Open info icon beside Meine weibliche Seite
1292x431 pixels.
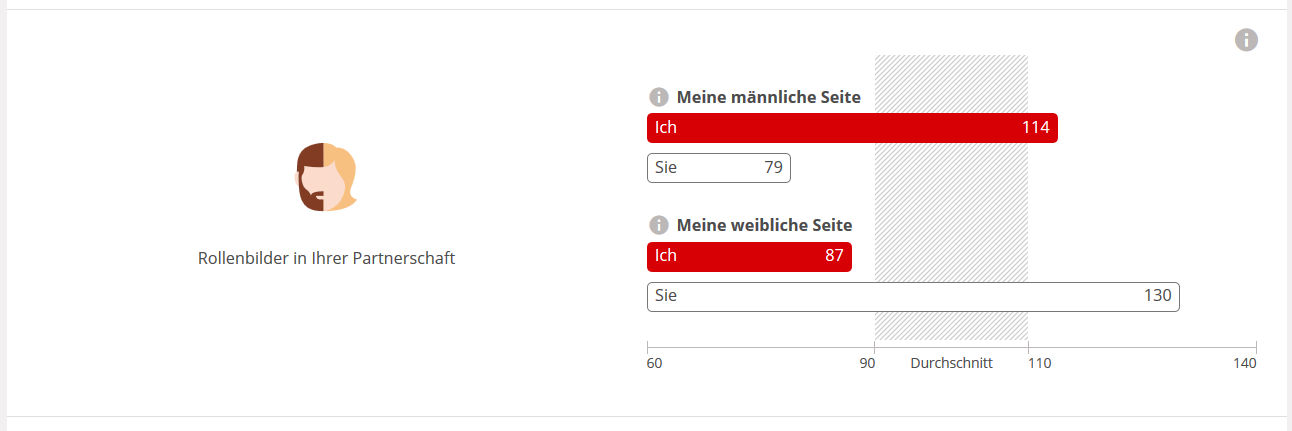658,225
